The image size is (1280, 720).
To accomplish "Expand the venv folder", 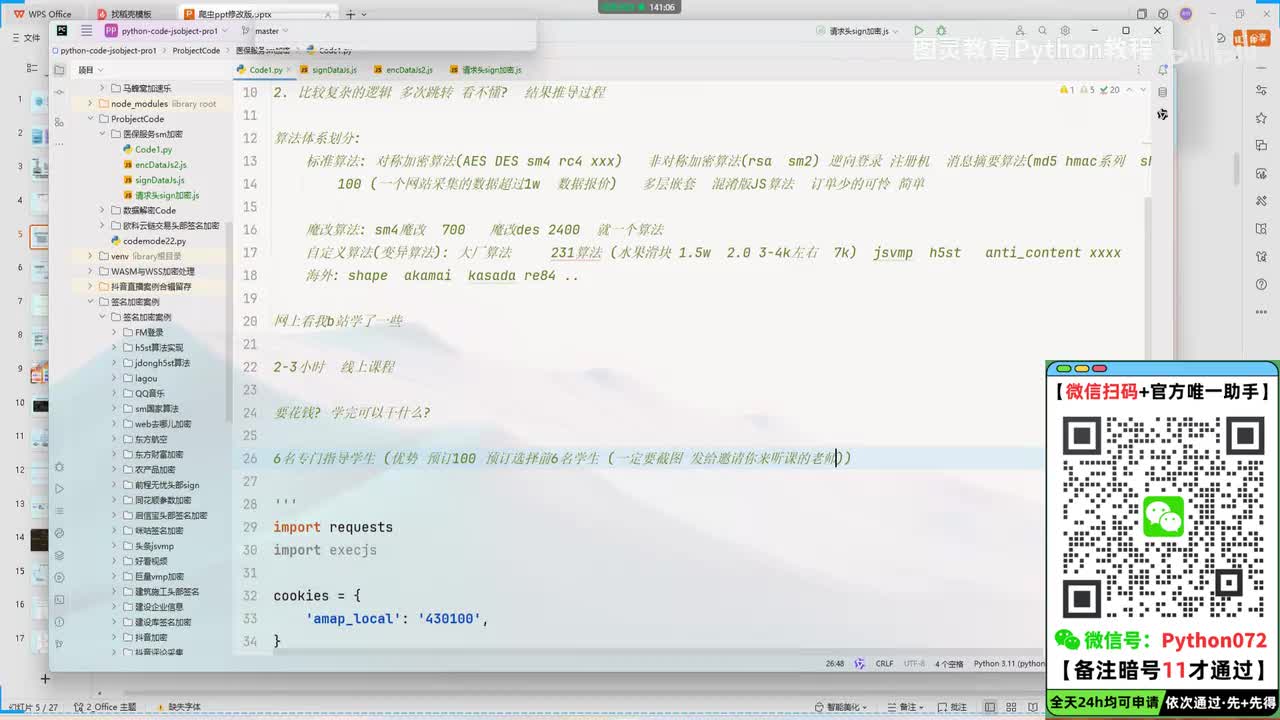I will click(90, 256).
